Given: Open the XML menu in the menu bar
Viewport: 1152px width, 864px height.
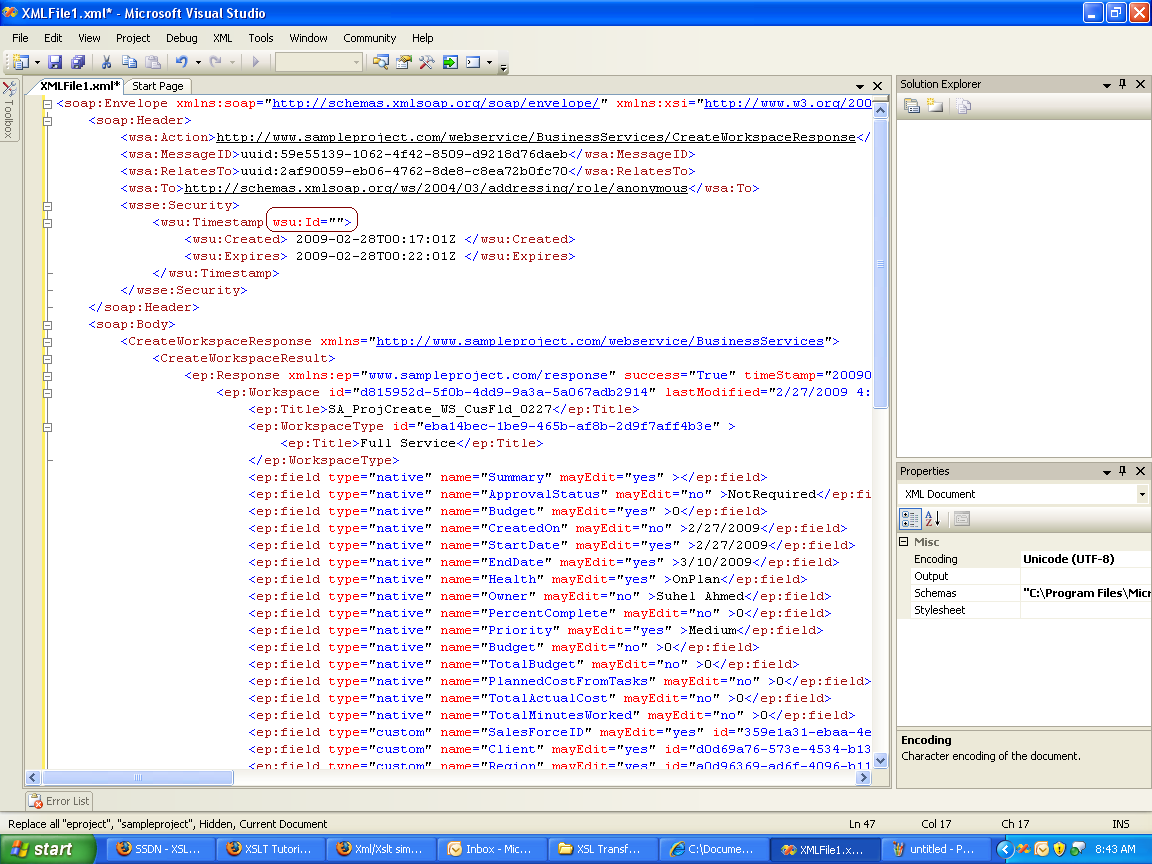Looking at the screenshot, I should (222, 38).
